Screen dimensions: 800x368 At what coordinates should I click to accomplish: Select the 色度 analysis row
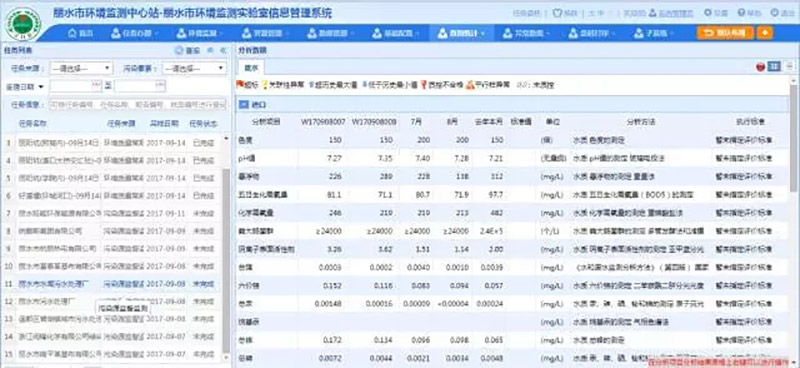[x=513, y=140]
